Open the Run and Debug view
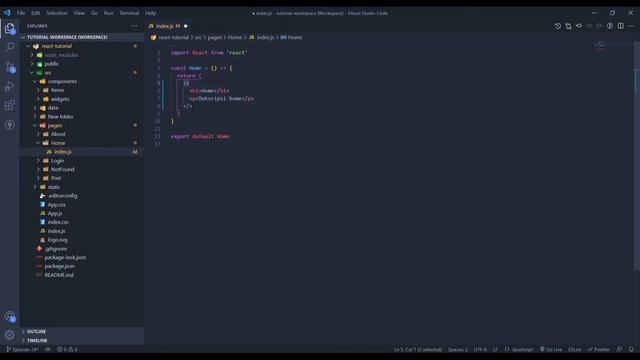Screen dimensions: 640x360 coord(10,86)
